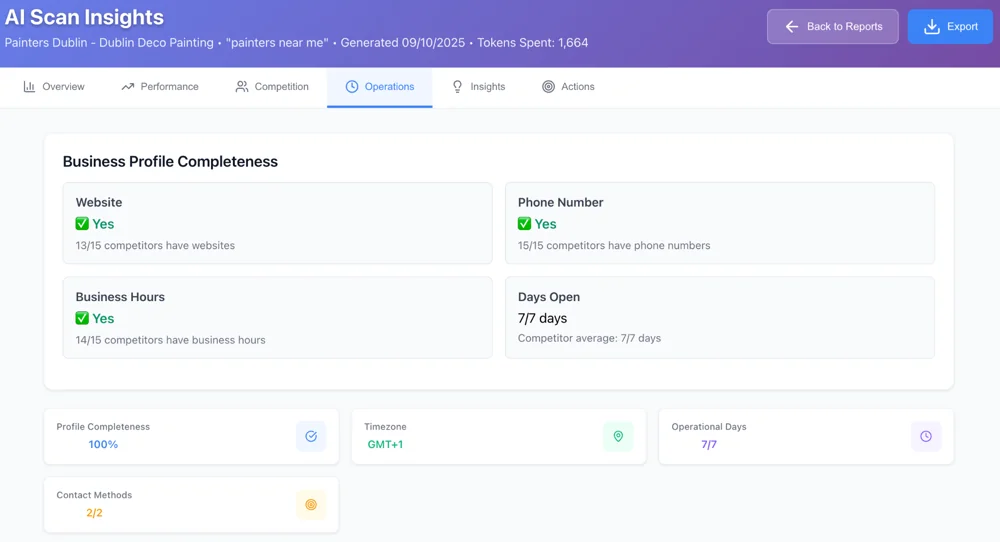Switch to the Performance tab
The width and height of the screenshot is (1000, 542).
(160, 87)
